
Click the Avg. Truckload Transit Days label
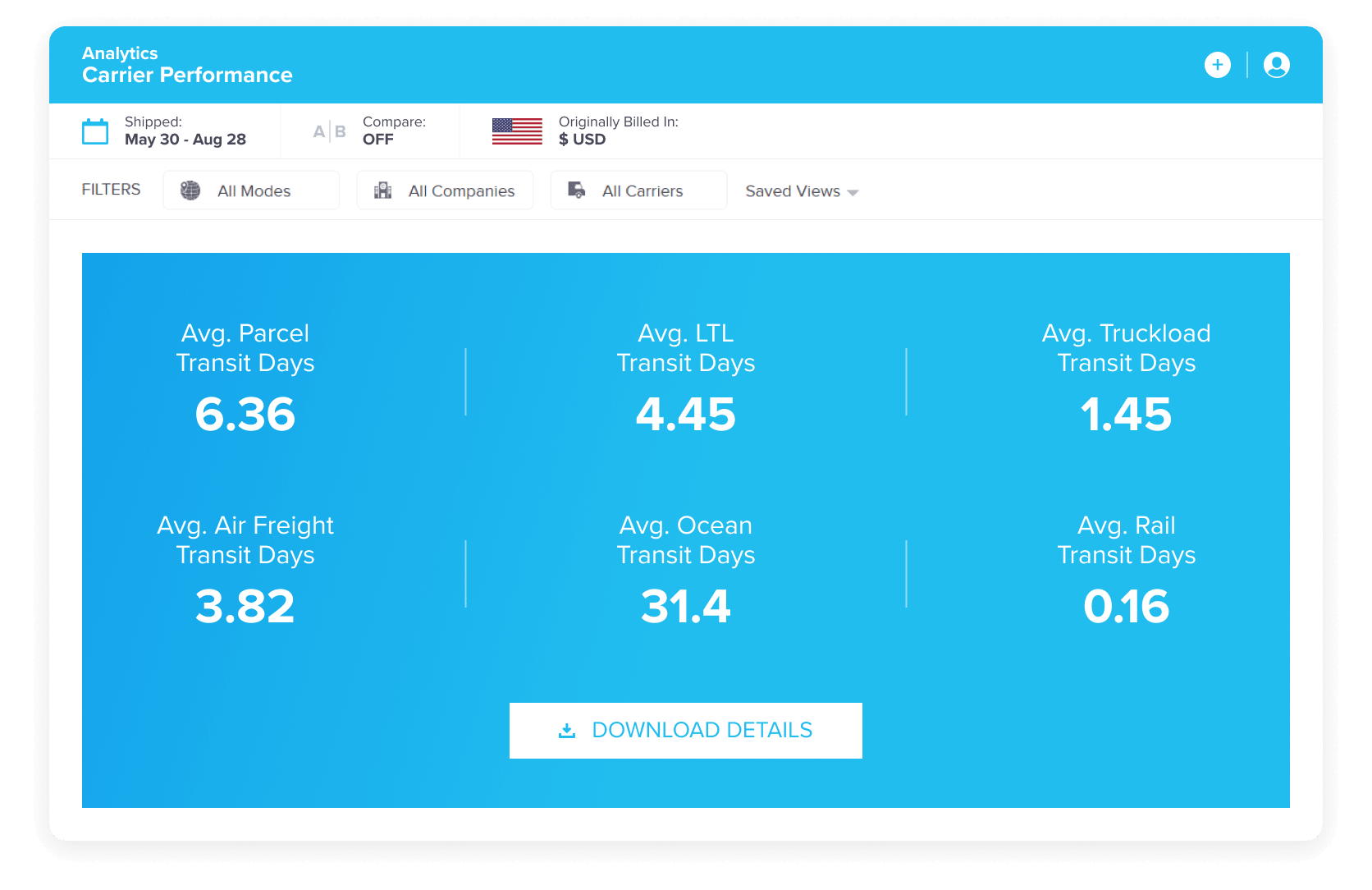tap(1127, 348)
